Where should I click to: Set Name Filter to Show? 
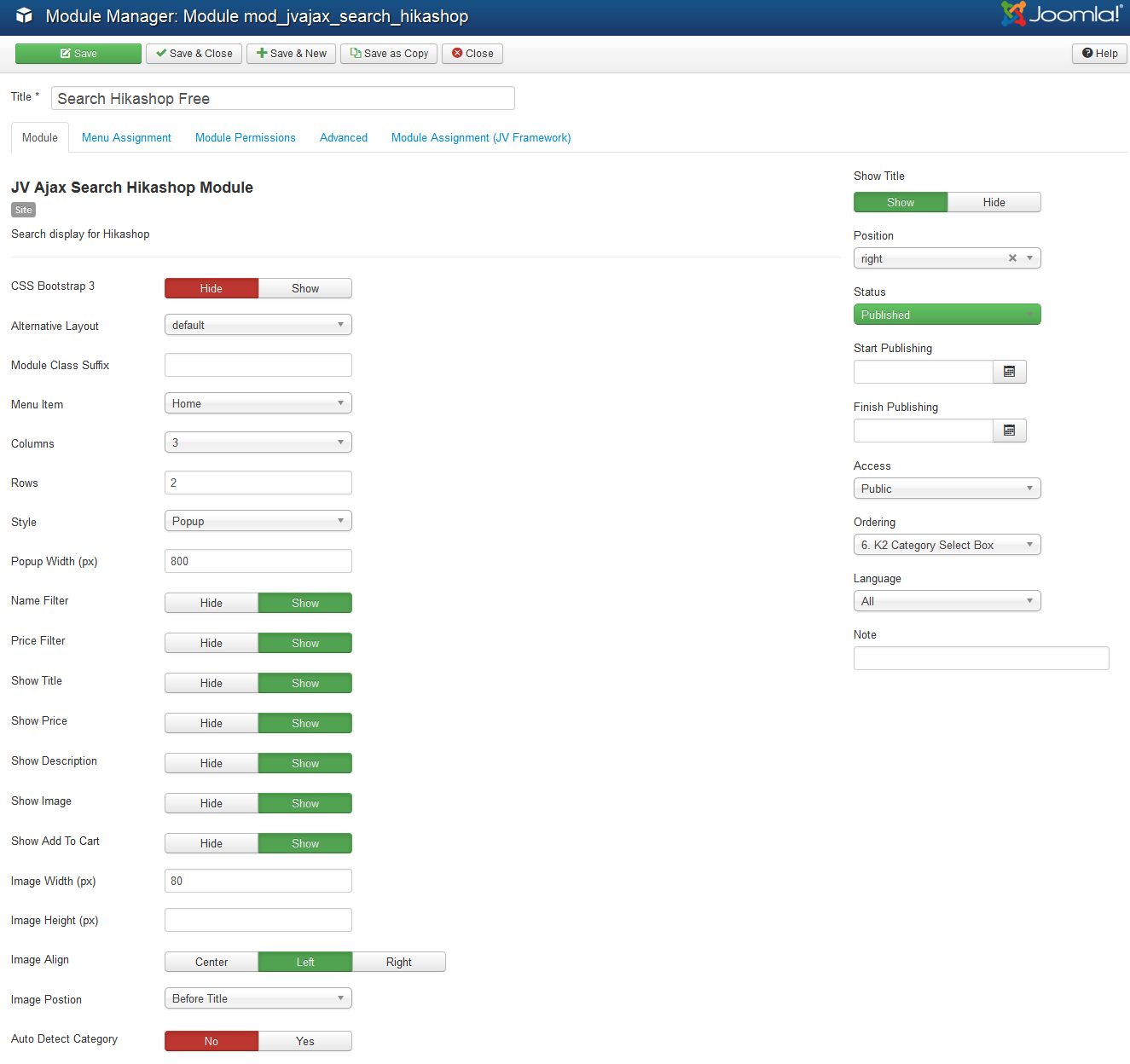[305, 603]
